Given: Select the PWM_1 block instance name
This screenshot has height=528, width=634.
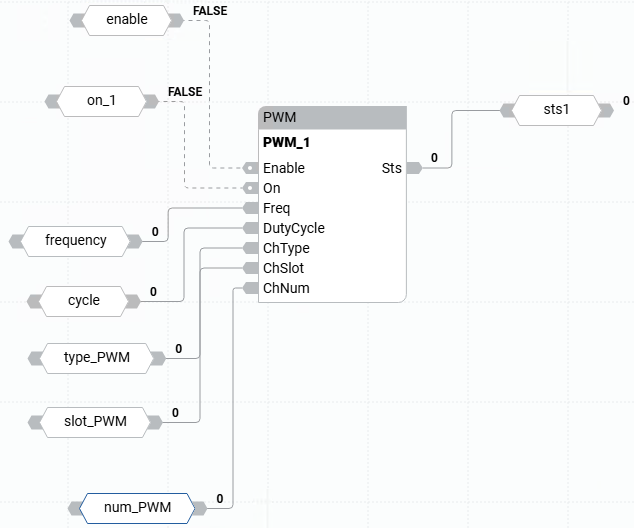Looking at the screenshot, I should (288, 142).
